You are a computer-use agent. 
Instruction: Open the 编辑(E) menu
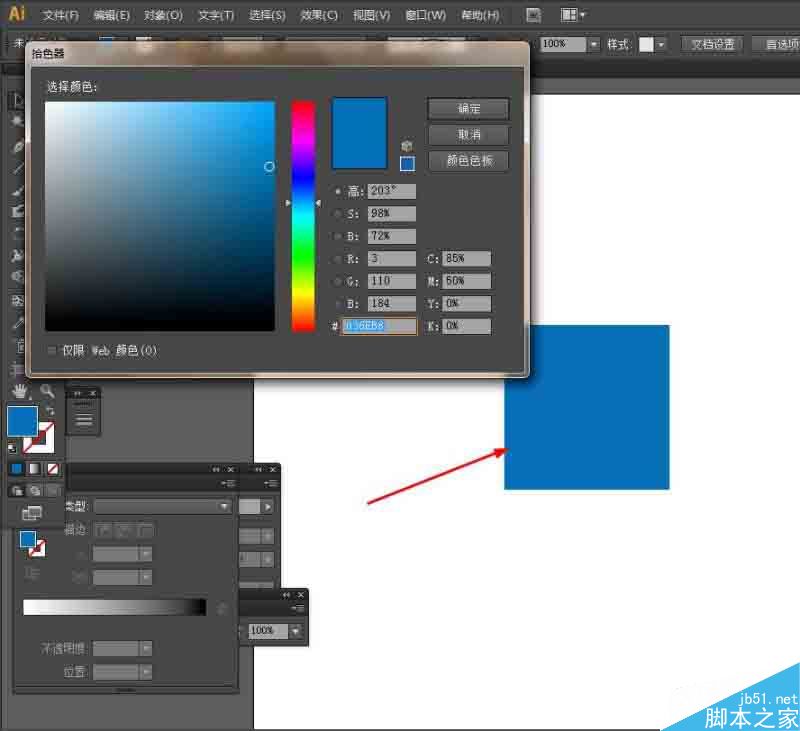pos(112,15)
